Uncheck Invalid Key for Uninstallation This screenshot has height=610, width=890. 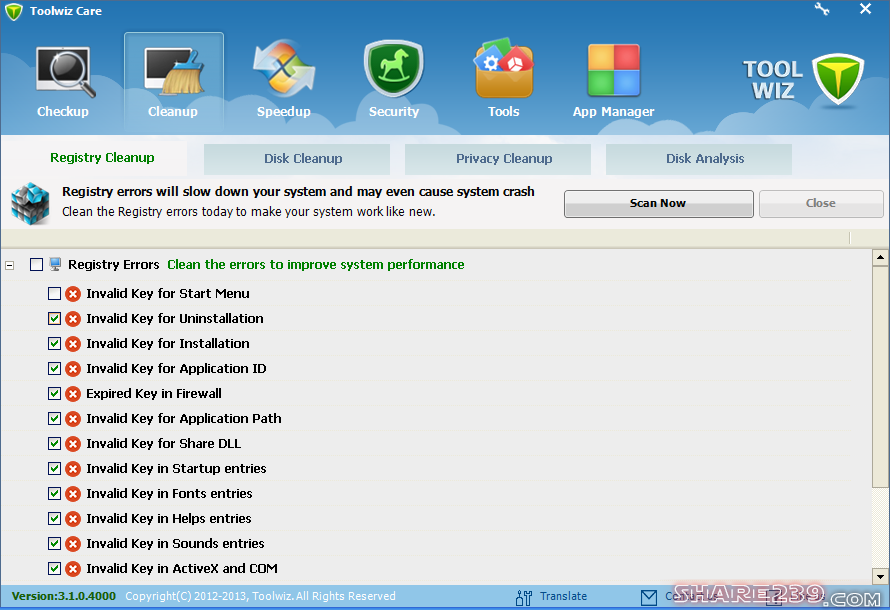pyautogui.click(x=54, y=318)
